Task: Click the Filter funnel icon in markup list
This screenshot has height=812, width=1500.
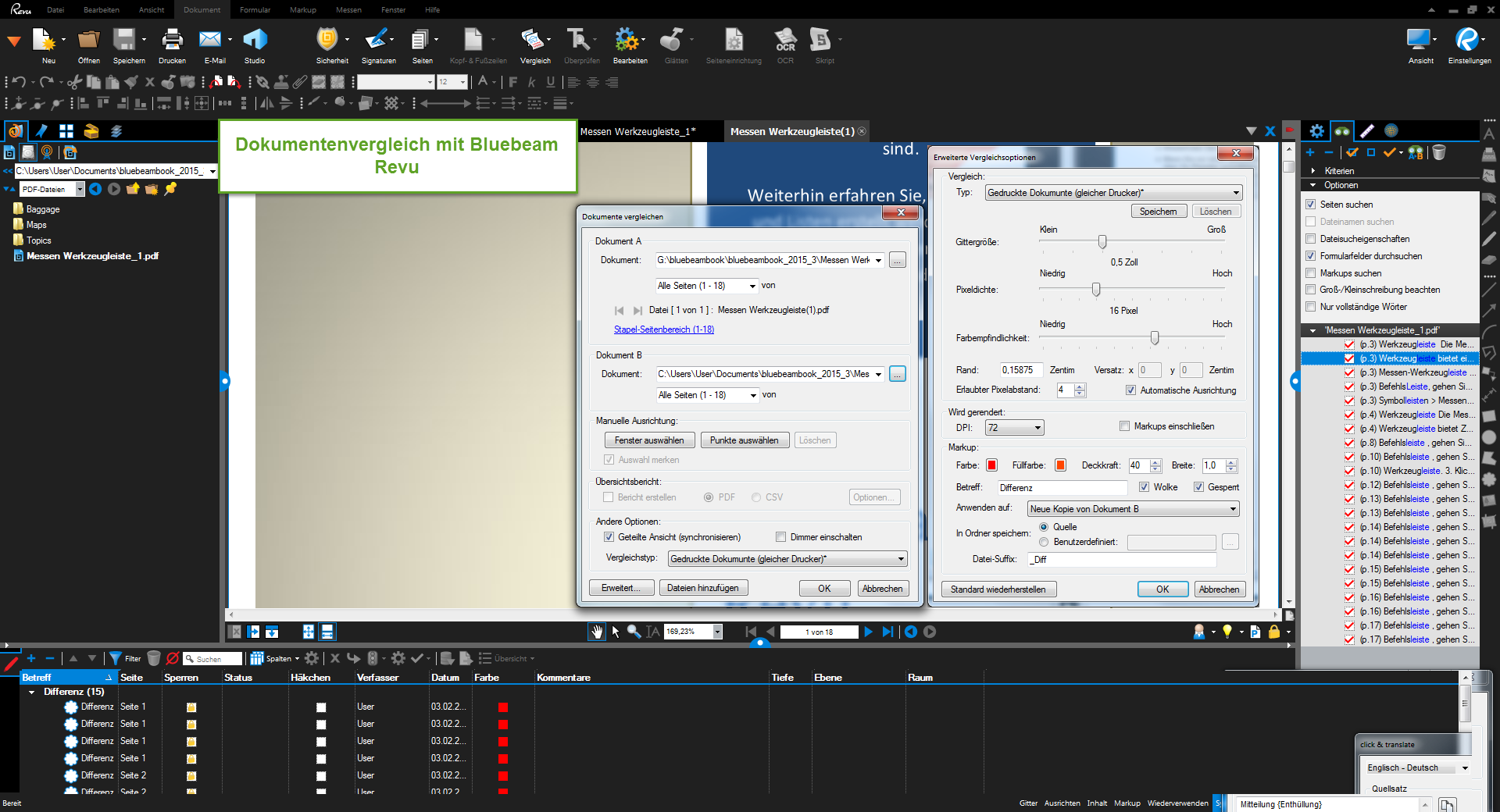Action: pyautogui.click(x=116, y=658)
